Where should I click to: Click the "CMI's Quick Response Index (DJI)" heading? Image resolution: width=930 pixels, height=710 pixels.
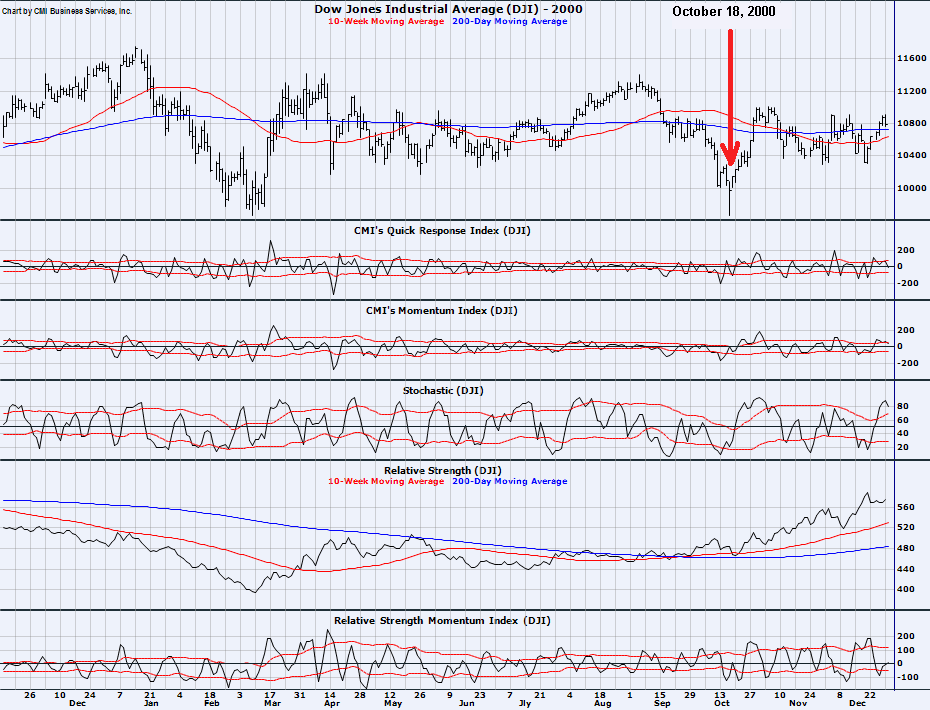(442, 231)
